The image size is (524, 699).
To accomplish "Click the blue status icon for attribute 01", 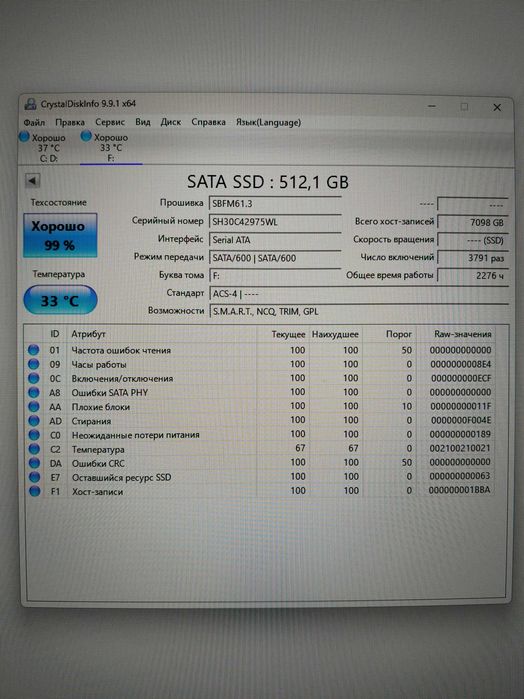I will [33, 350].
